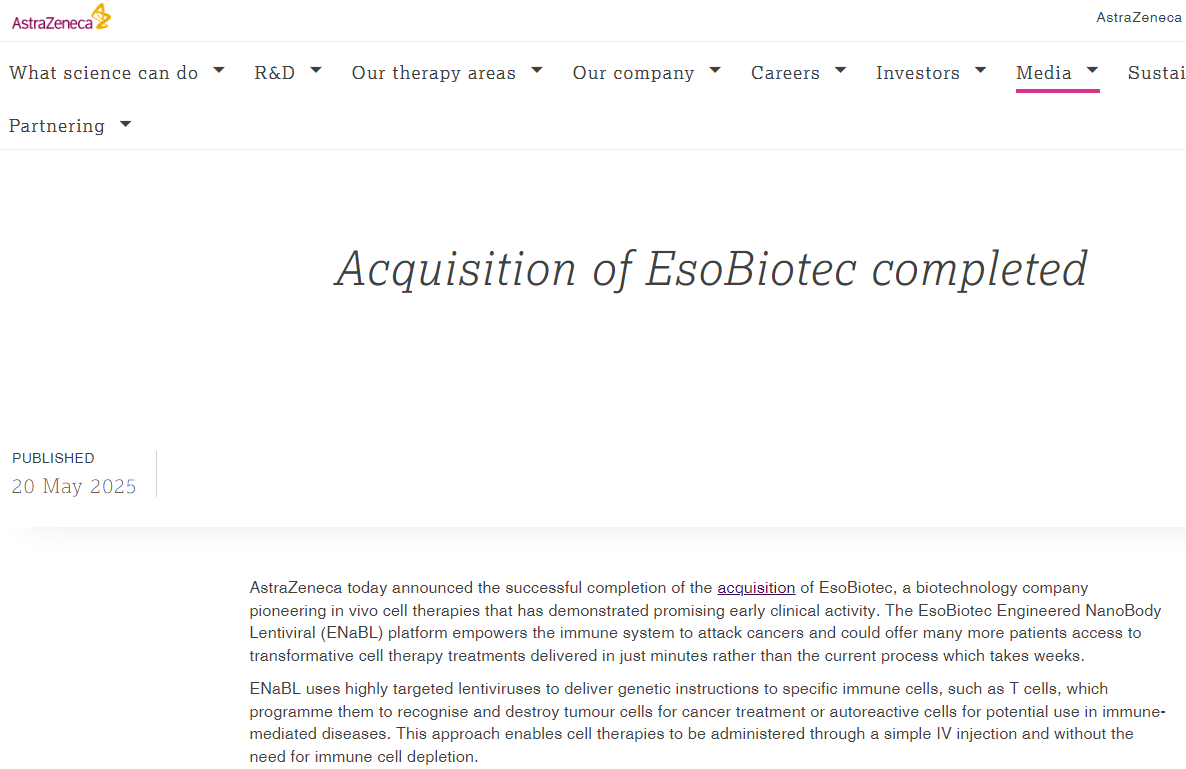The image size is (1186, 769).
Task: Select the Investors menu item
Action: click(x=918, y=73)
